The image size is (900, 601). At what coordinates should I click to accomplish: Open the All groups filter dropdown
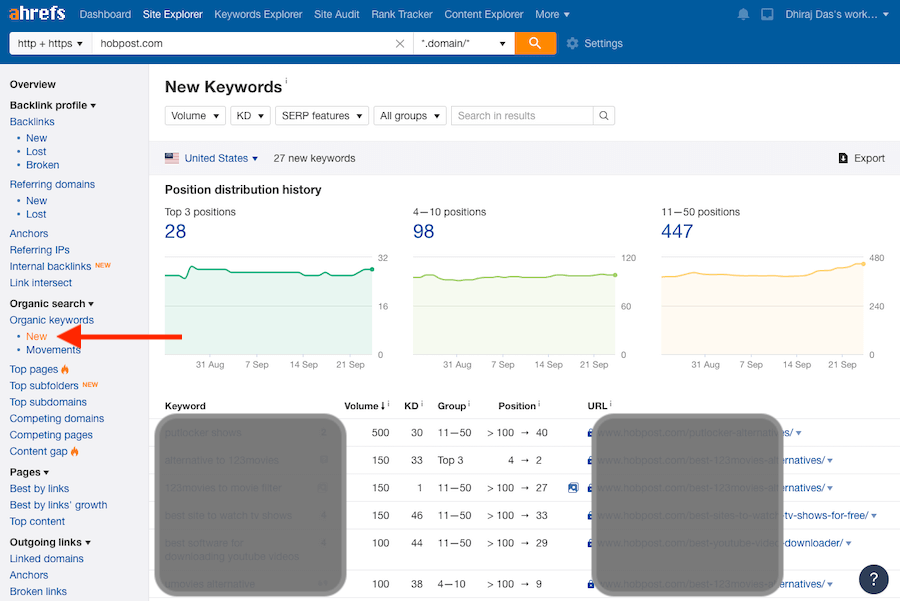point(410,115)
